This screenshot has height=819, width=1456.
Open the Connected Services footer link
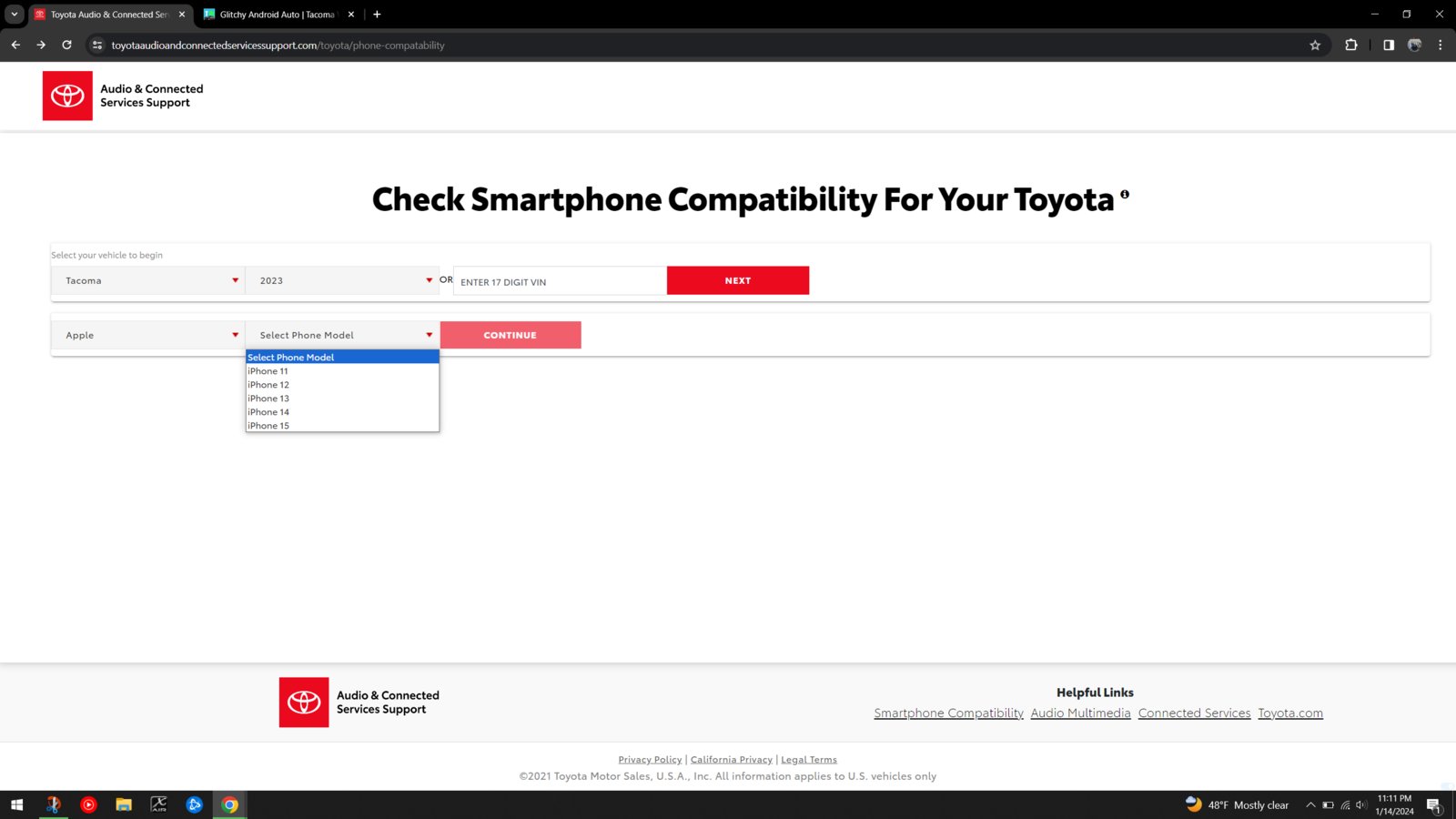tap(1195, 713)
